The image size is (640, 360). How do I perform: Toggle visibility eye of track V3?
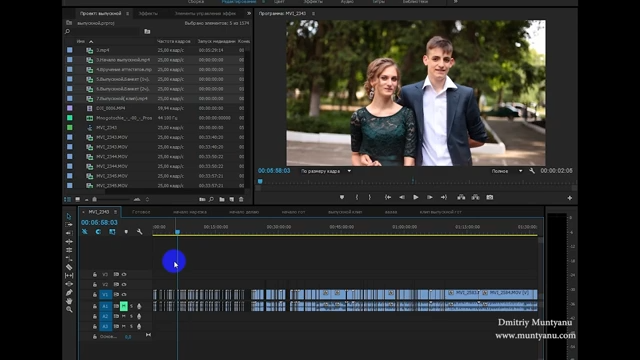[x=124, y=274]
